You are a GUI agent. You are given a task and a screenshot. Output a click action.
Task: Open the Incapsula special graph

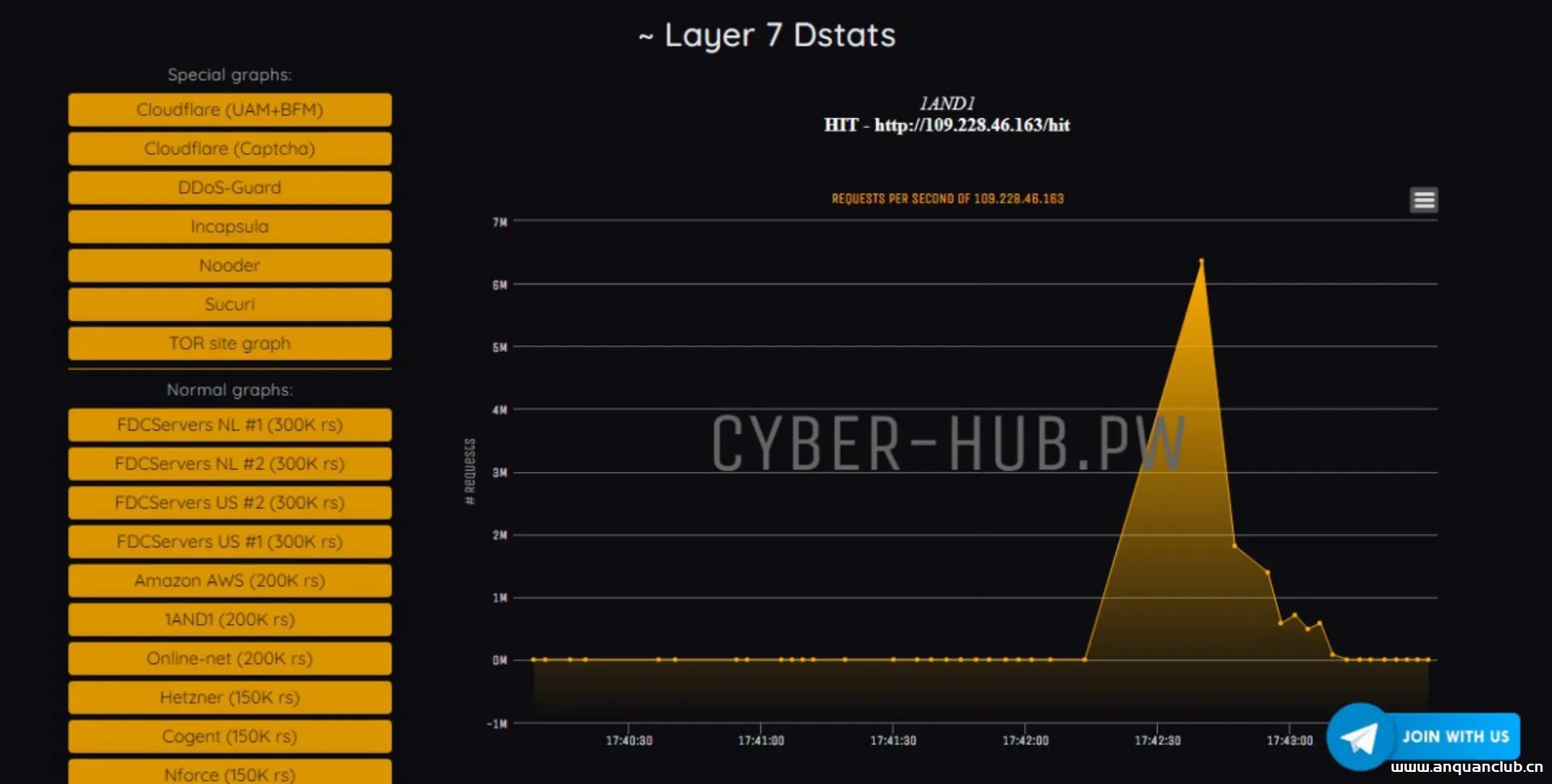coord(229,226)
